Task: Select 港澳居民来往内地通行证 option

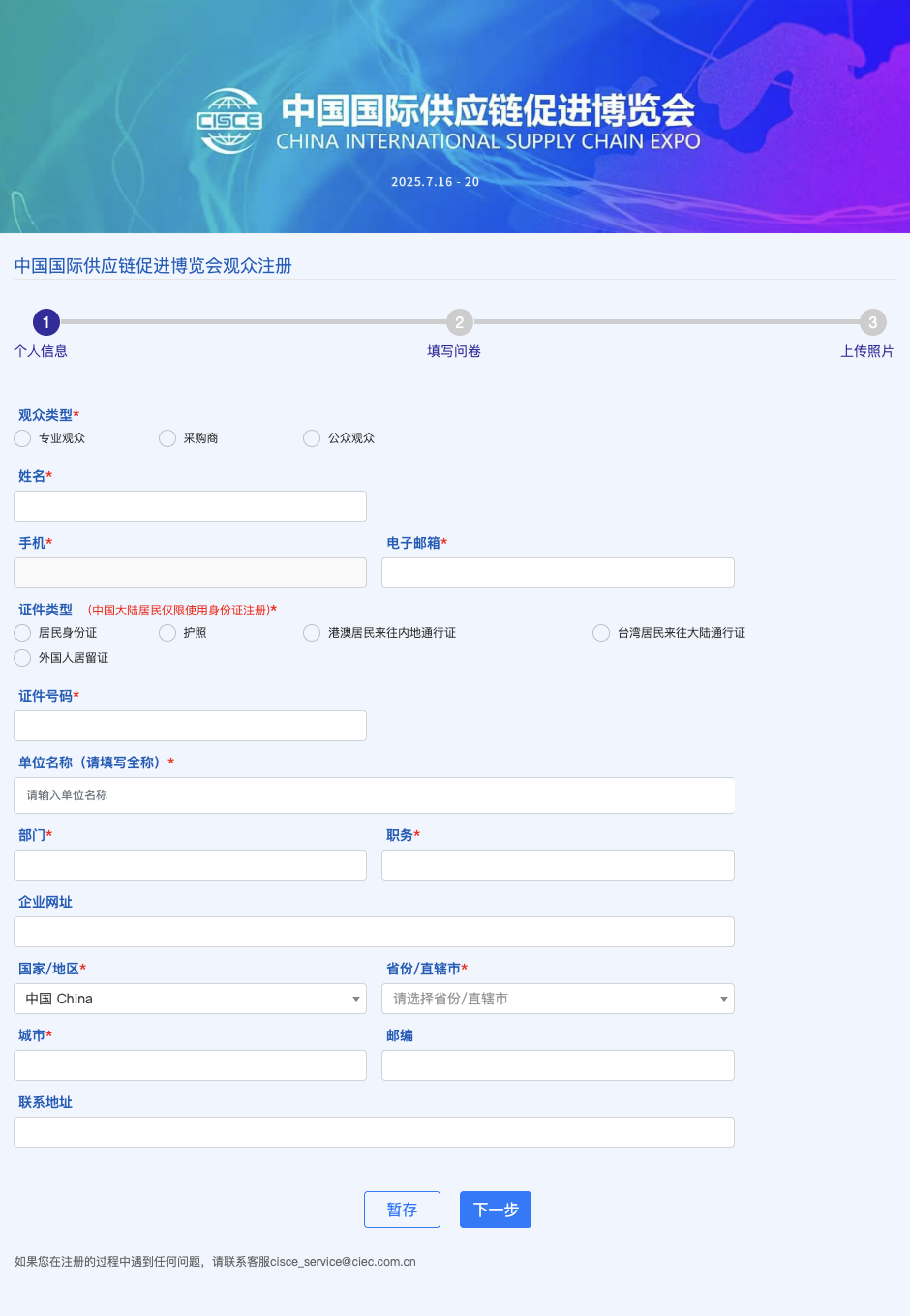Action: click(x=312, y=633)
